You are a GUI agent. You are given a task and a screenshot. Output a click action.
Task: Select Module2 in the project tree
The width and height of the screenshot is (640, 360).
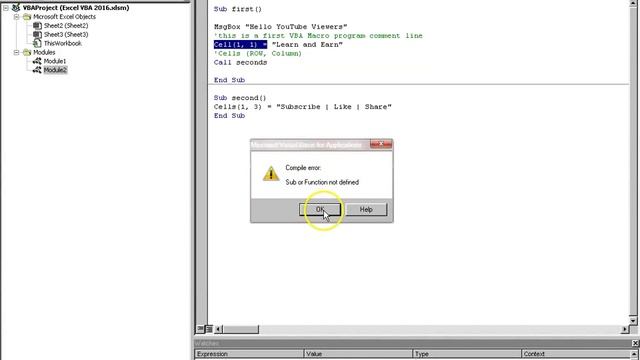55,70
